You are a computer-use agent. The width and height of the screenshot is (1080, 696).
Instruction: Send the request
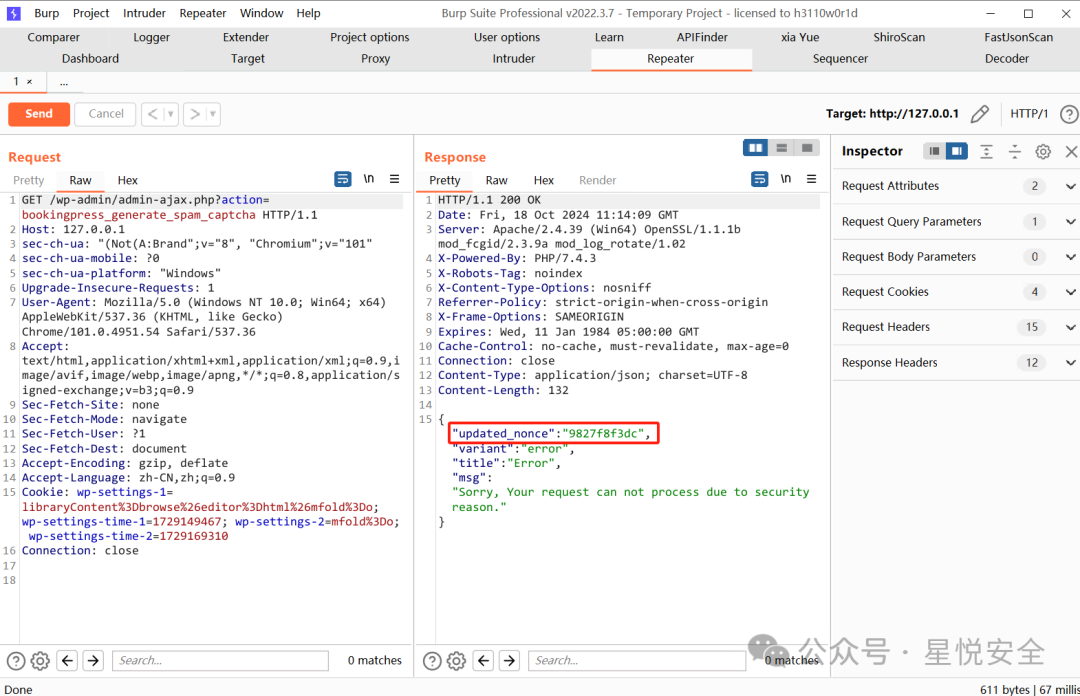point(39,114)
